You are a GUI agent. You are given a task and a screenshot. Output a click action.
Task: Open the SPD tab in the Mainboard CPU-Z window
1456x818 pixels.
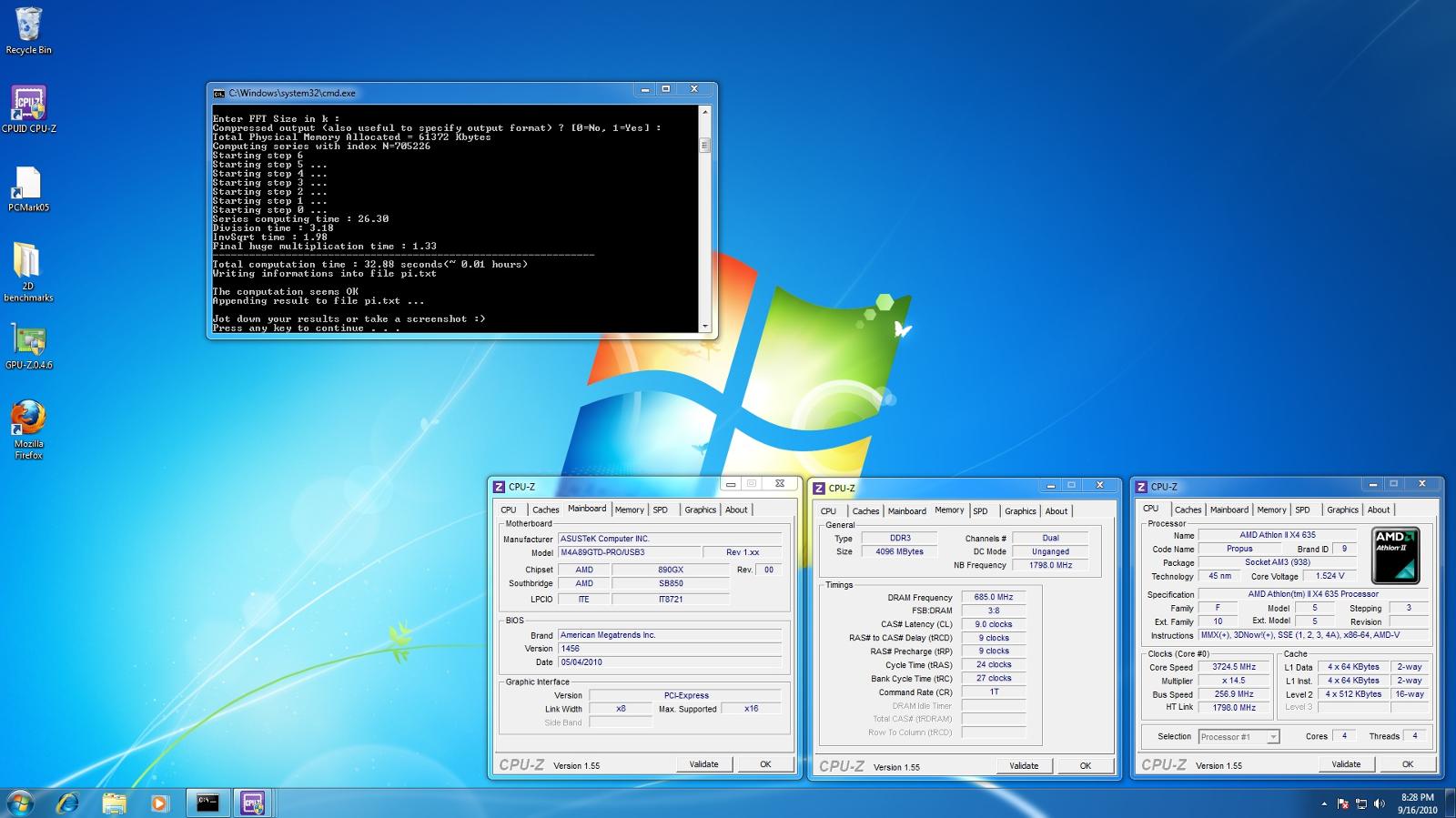[x=661, y=510]
